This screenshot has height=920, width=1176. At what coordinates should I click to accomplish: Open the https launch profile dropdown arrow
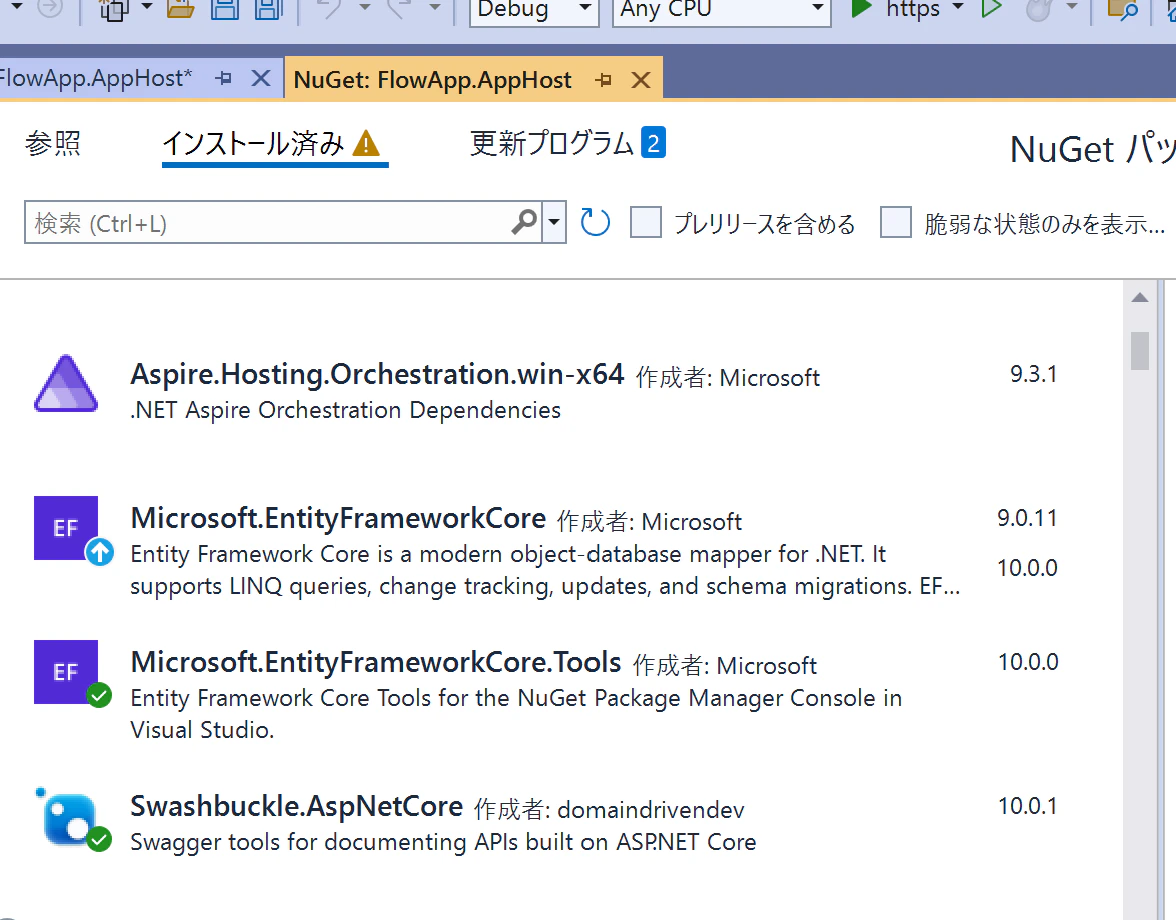click(958, 7)
